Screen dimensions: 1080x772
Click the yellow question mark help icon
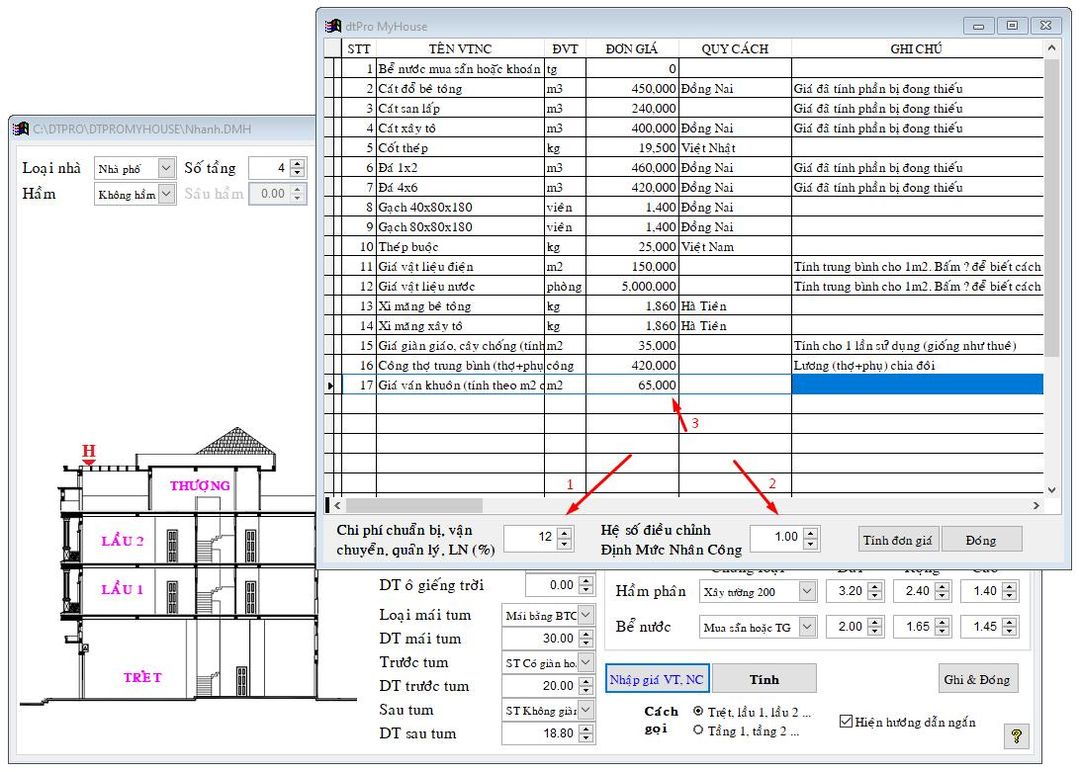[1016, 736]
